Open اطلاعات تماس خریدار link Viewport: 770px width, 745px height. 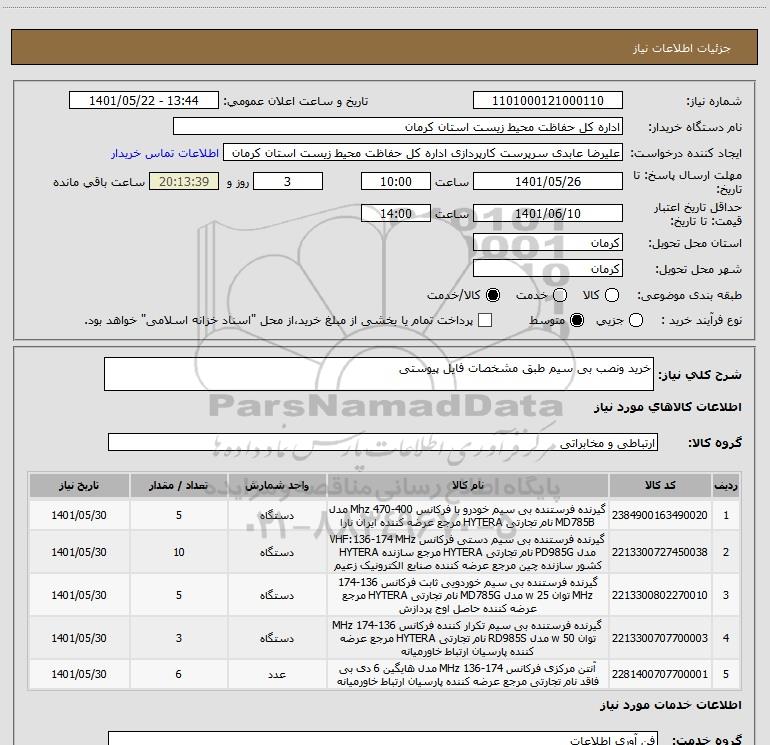pyautogui.click(x=165, y=153)
